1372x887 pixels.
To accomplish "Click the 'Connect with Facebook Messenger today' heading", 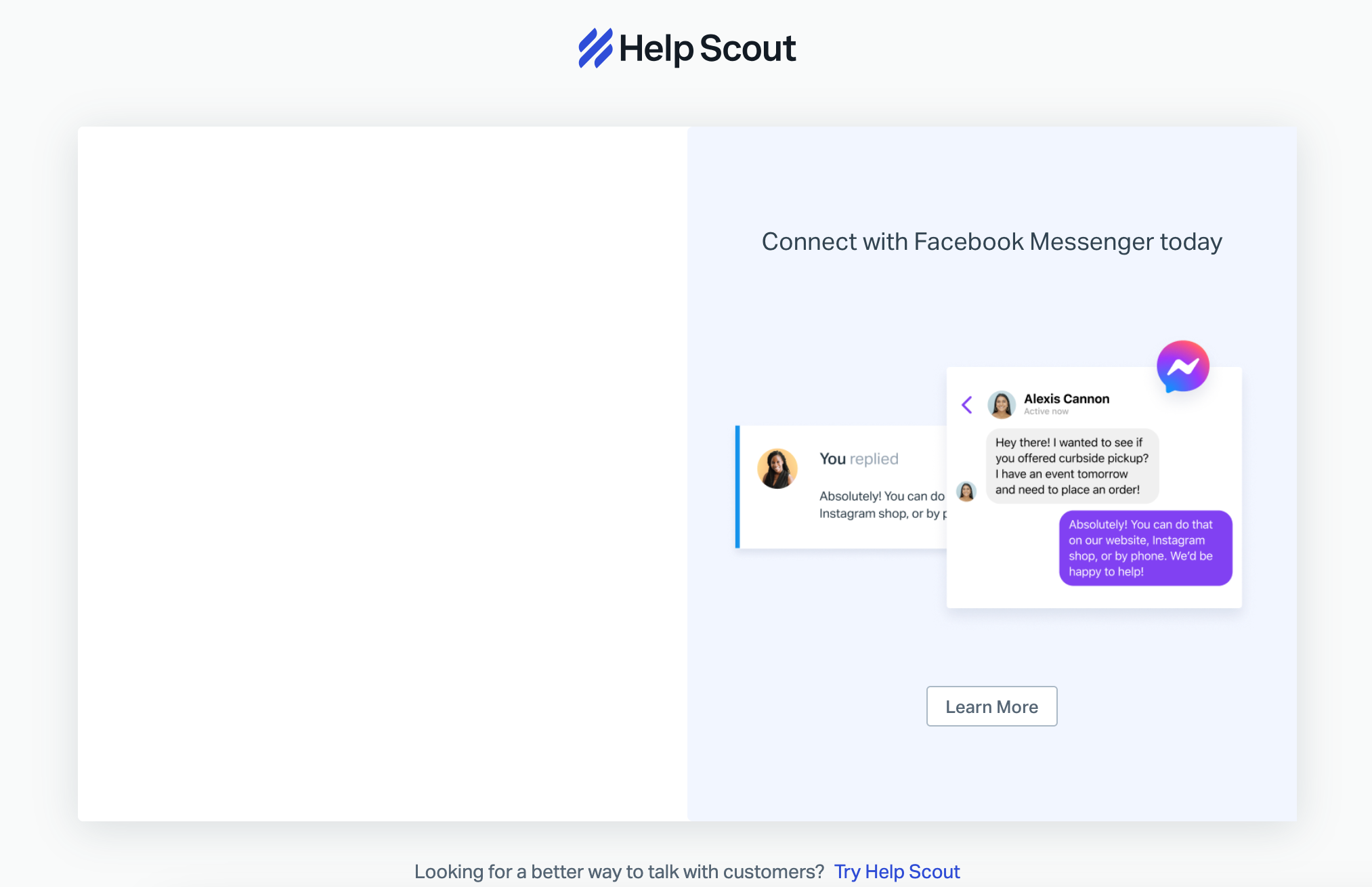I will pyautogui.click(x=991, y=242).
